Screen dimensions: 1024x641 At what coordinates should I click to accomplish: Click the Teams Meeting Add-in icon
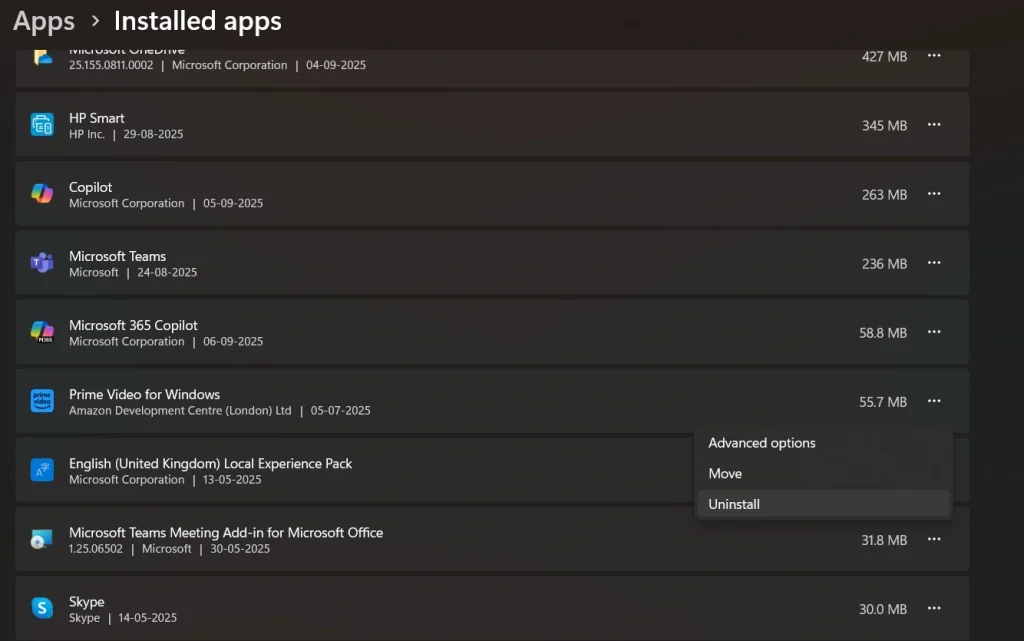point(42,539)
